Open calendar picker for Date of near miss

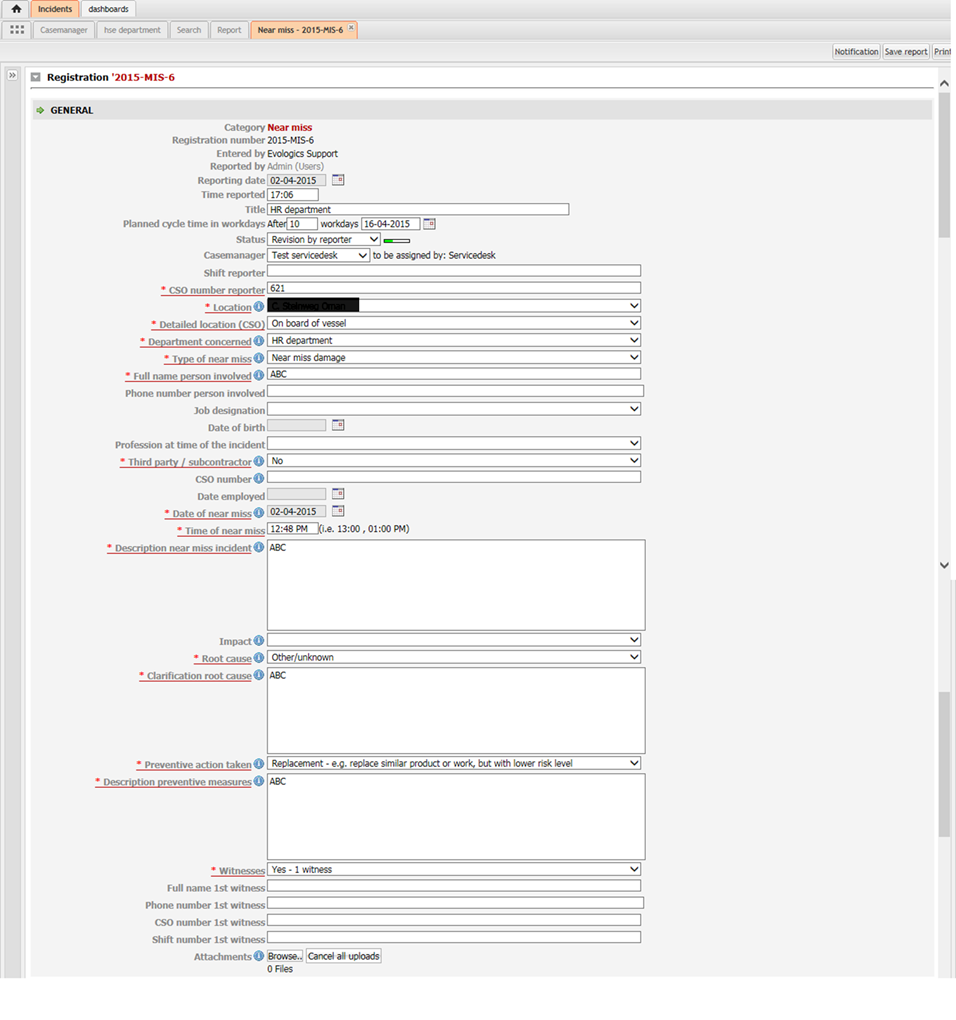pyautogui.click(x=338, y=511)
